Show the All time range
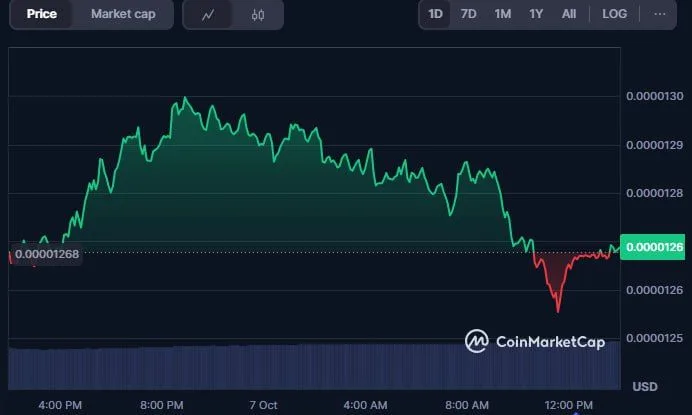Image resolution: width=692 pixels, height=415 pixels. (x=569, y=14)
